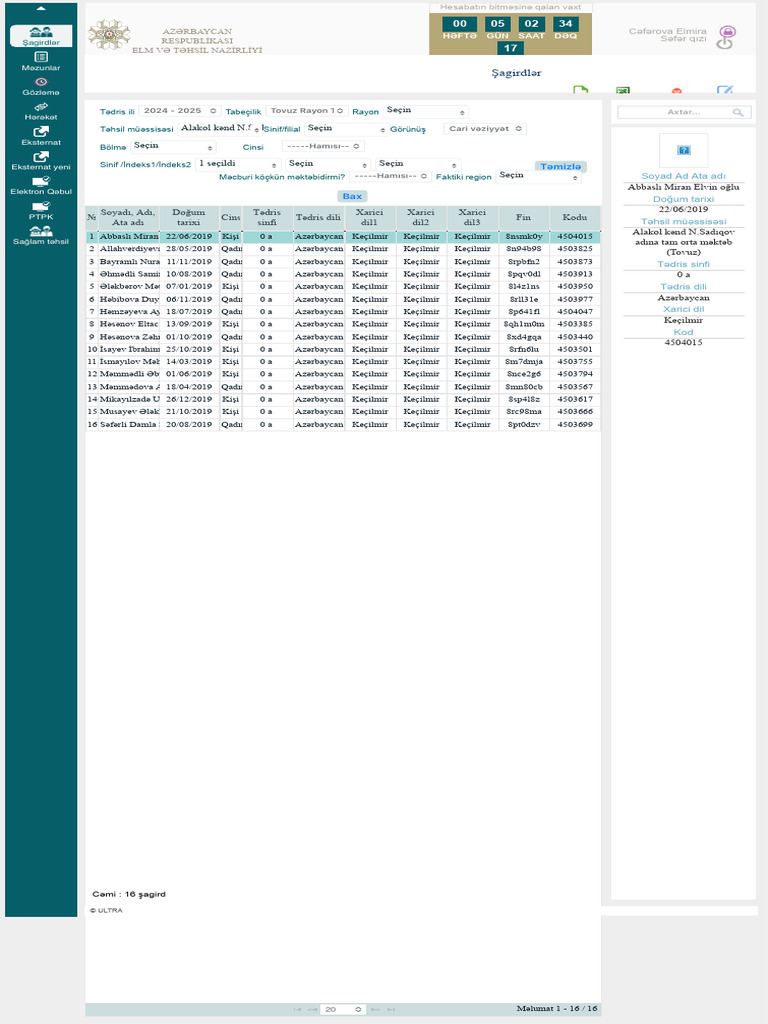This screenshot has height=1024, width=768.
Task: Go to next page of results
Action: [376, 1009]
